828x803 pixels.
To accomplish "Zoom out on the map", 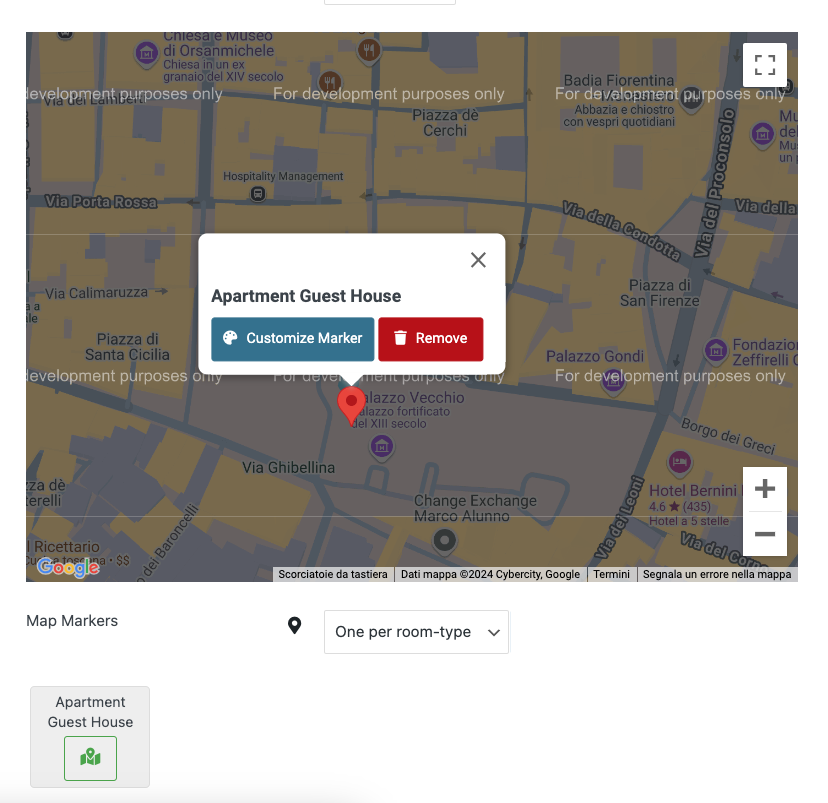I will coord(765,534).
